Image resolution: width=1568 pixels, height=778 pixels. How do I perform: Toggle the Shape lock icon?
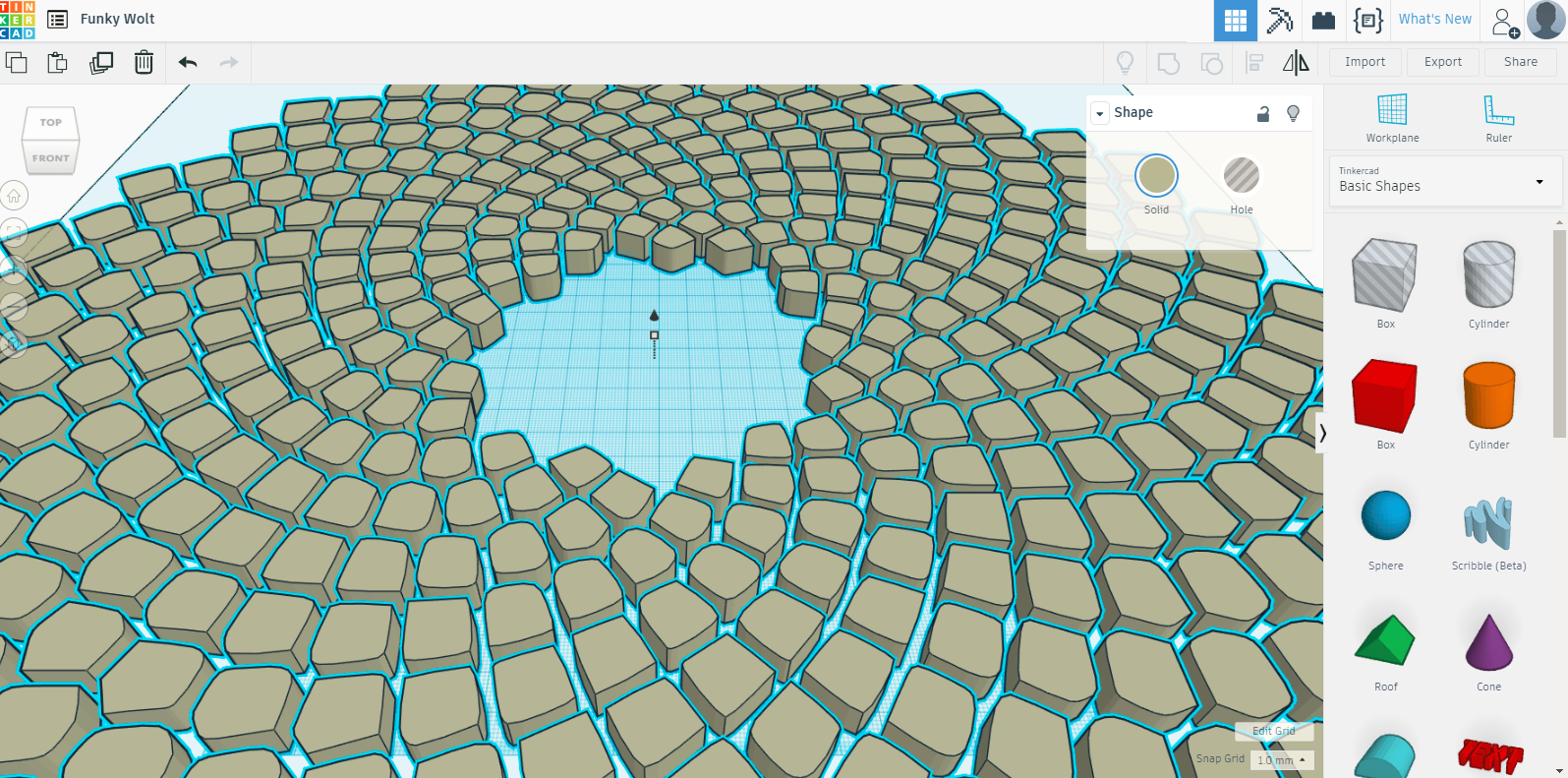1263,114
